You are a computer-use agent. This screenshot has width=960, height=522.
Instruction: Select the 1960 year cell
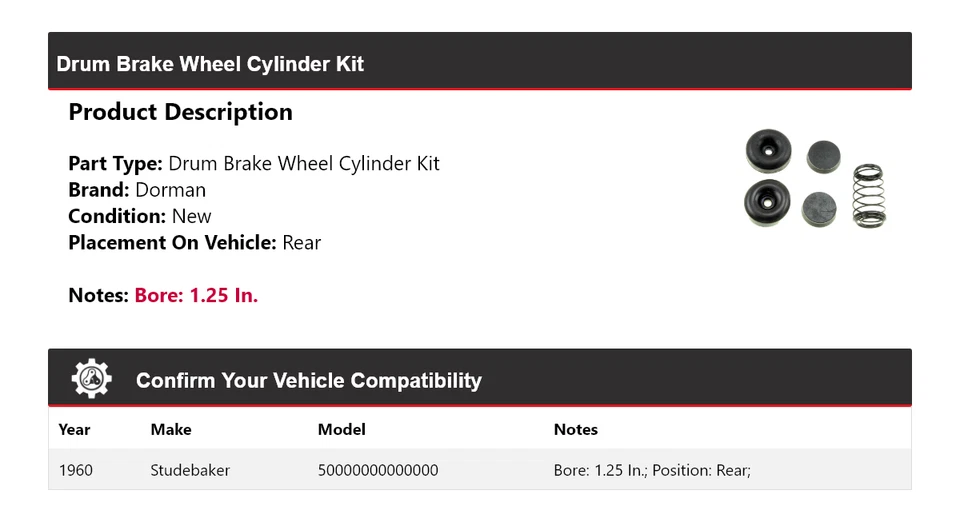coord(76,470)
